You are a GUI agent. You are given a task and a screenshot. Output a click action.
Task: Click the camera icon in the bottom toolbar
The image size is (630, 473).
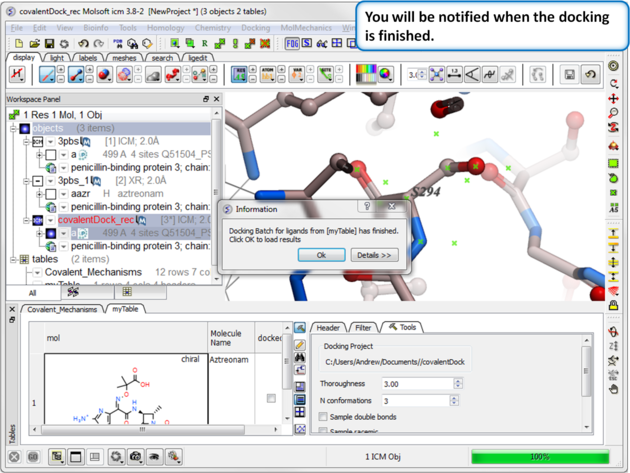[x=135, y=457]
